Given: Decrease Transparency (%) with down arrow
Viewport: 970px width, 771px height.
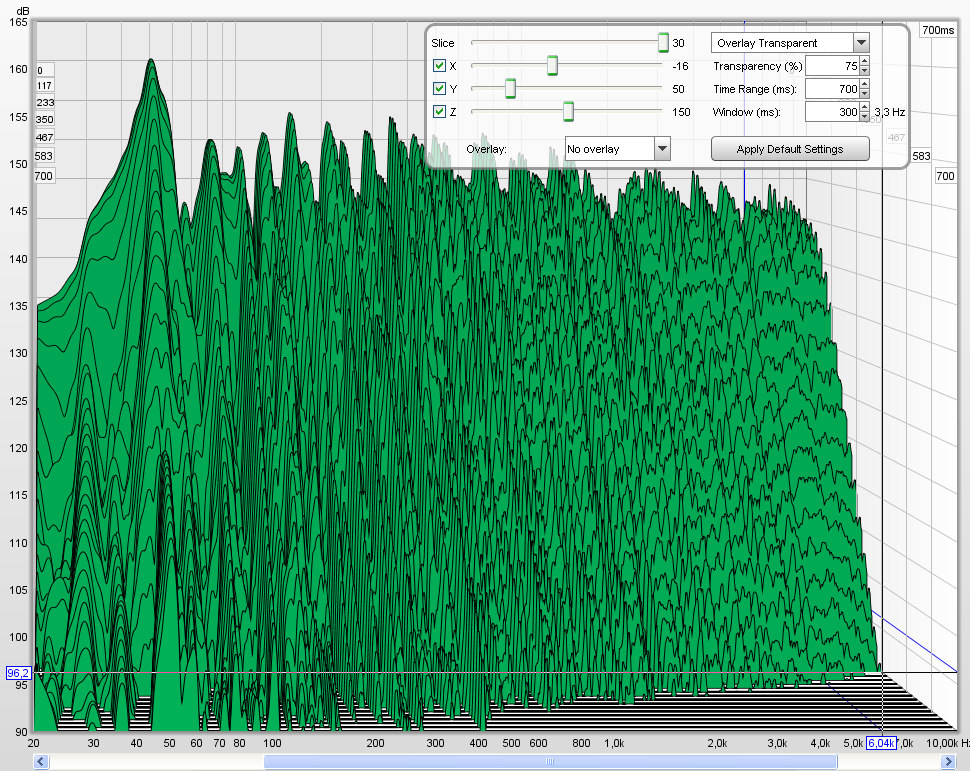Looking at the screenshot, I should point(864,71).
